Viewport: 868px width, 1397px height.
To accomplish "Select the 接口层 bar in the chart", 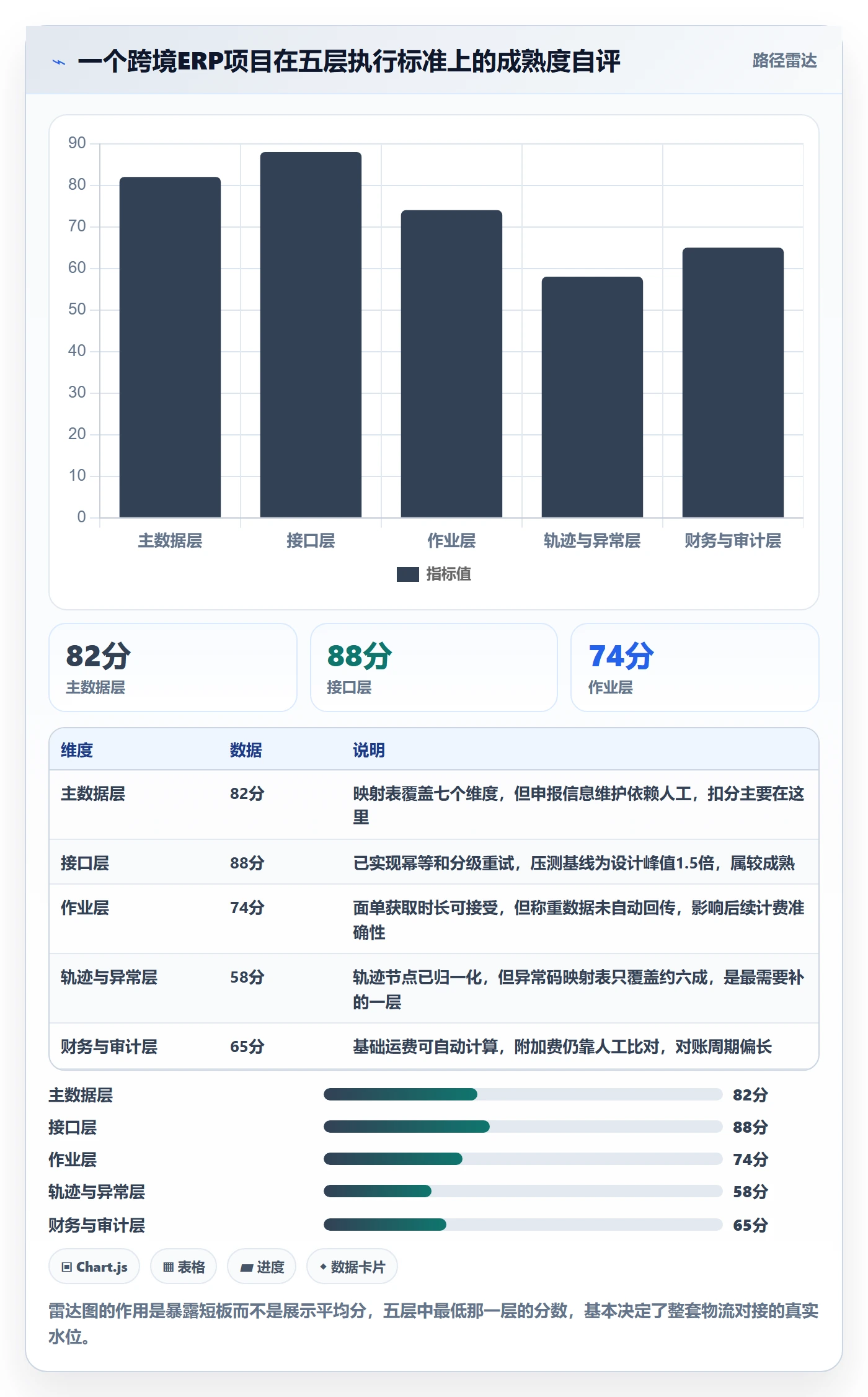I will tap(311, 334).
